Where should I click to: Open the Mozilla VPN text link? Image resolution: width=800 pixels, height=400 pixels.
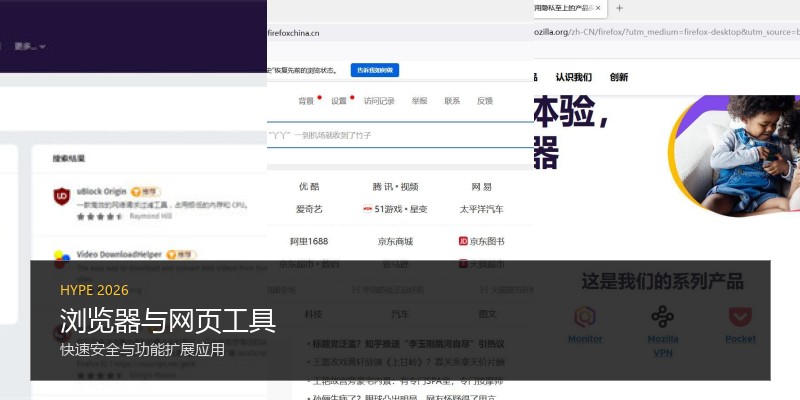[x=662, y=346]
